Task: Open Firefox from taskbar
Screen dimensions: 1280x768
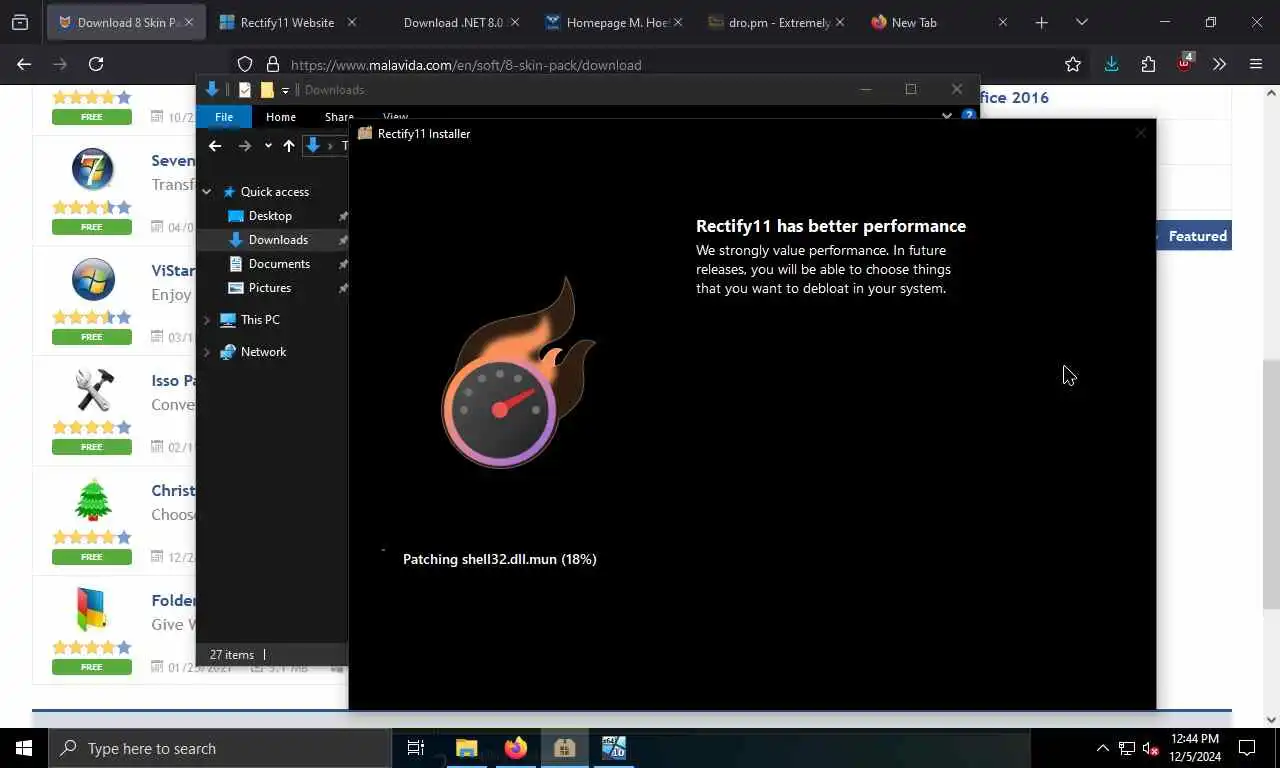Action: click(x=516, y=748)
